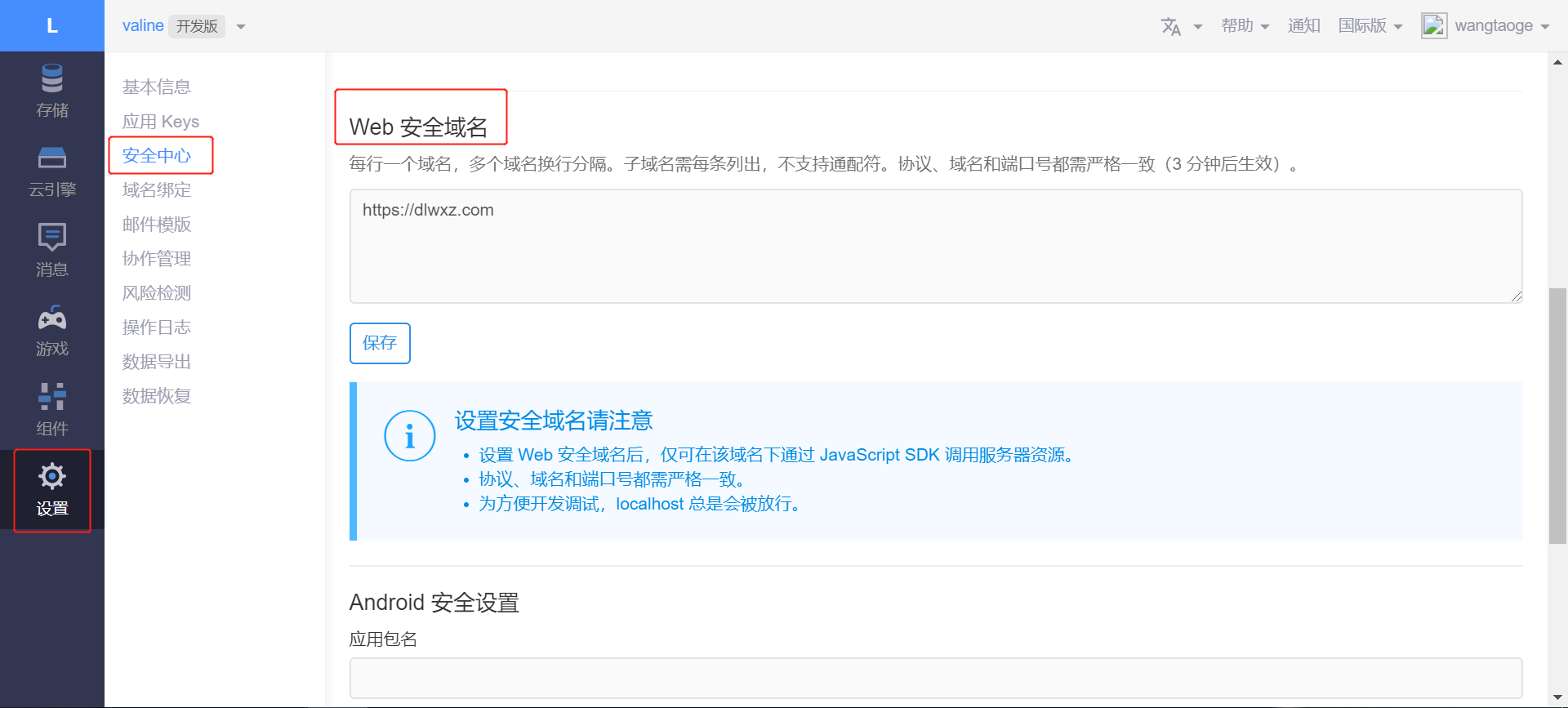Image resolution: width=1568 pixels, height=708 pixels.
Task: Expand the wangtaoge account menu
Action: click(1501, 26)
